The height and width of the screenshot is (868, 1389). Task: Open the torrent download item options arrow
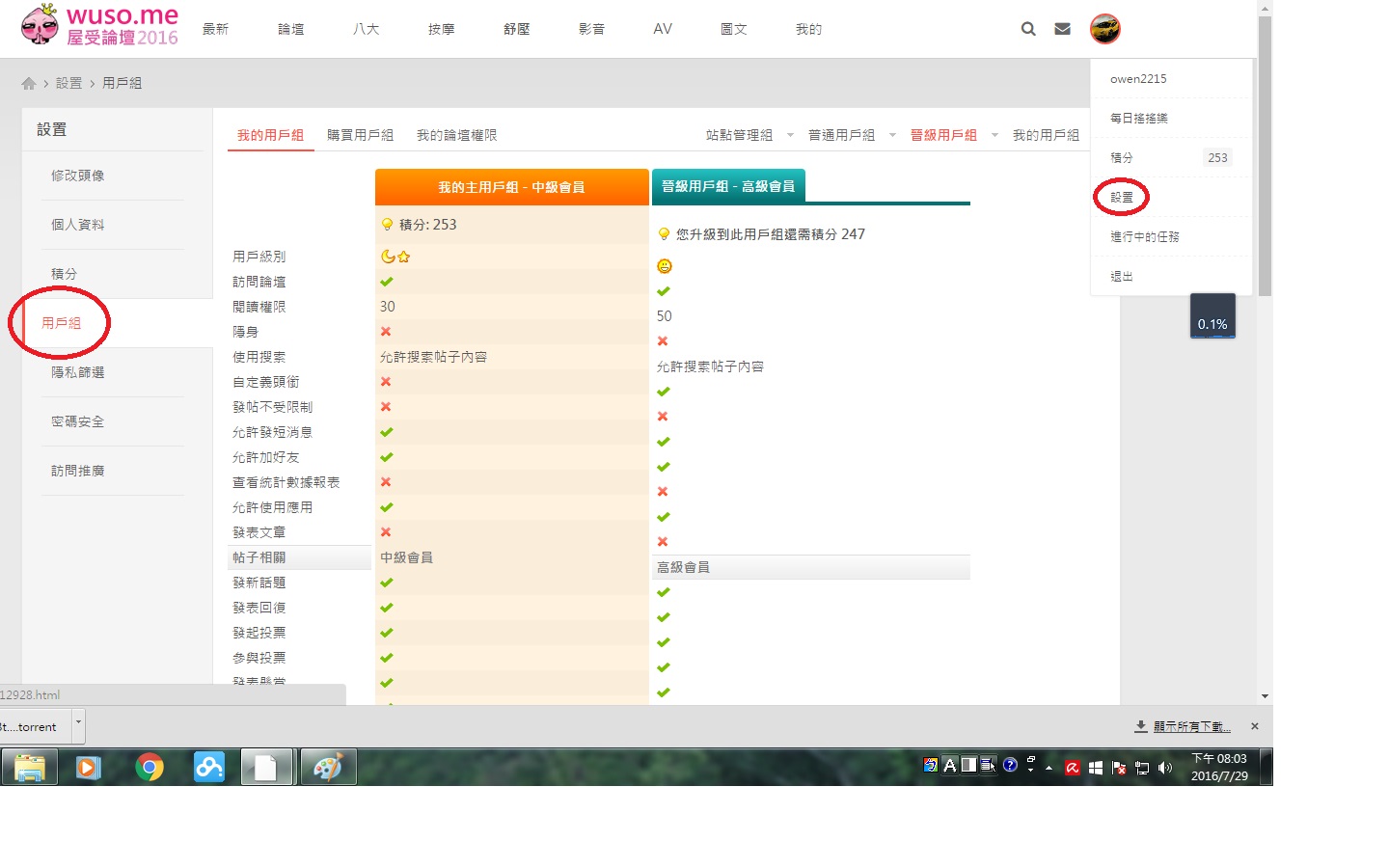(x=79, y=722)
